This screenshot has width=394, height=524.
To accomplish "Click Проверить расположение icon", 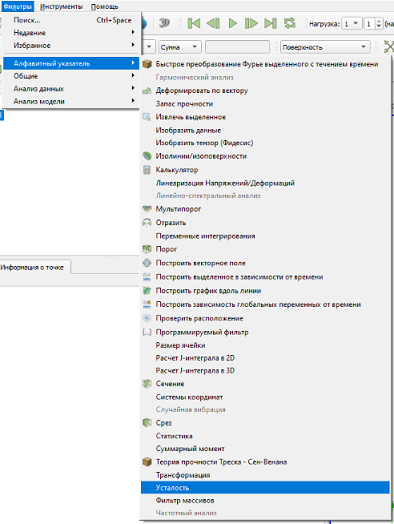I will point(147,318).
